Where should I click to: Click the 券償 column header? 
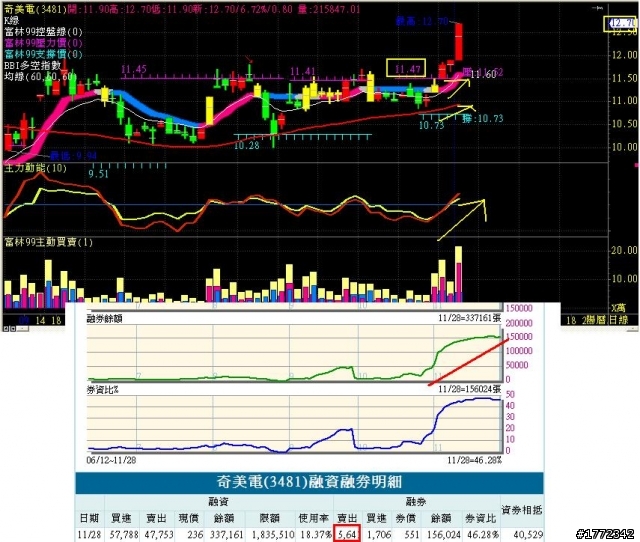(x=406, y=518)
